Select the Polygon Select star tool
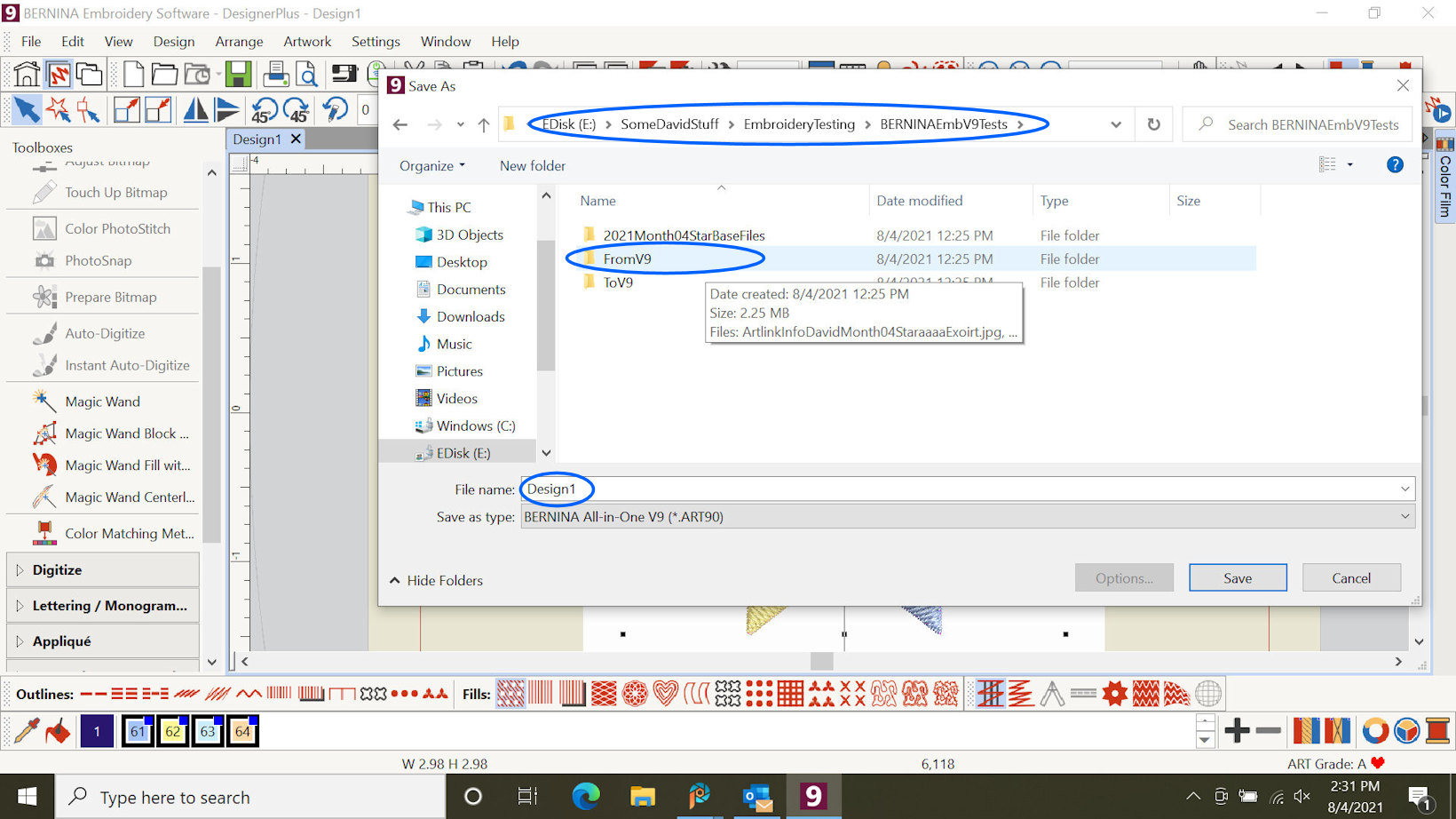The image size is (1456, 819). pyautogui.click(x=59, y=110)
